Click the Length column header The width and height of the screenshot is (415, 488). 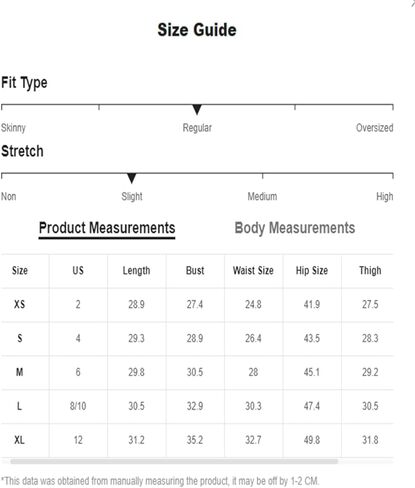pyautogui.click(x=136, y=270)
